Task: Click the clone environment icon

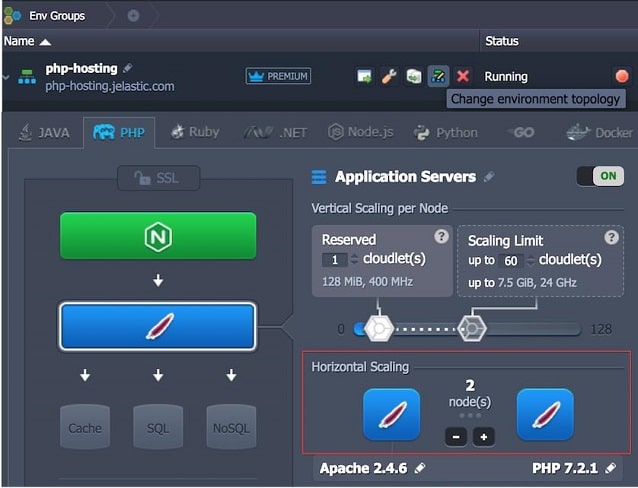Action: click(x=414, y=76)
